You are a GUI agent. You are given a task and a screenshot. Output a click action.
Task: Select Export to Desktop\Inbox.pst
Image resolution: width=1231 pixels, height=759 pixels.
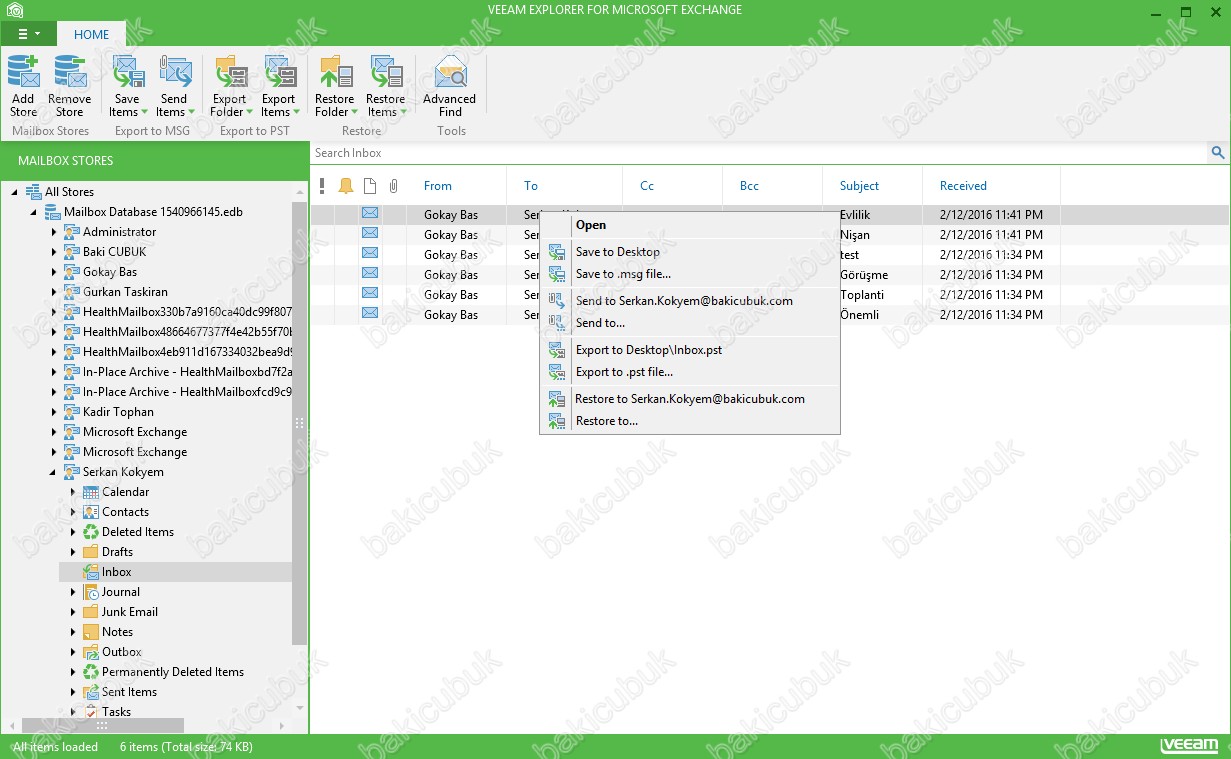[690, 350]
